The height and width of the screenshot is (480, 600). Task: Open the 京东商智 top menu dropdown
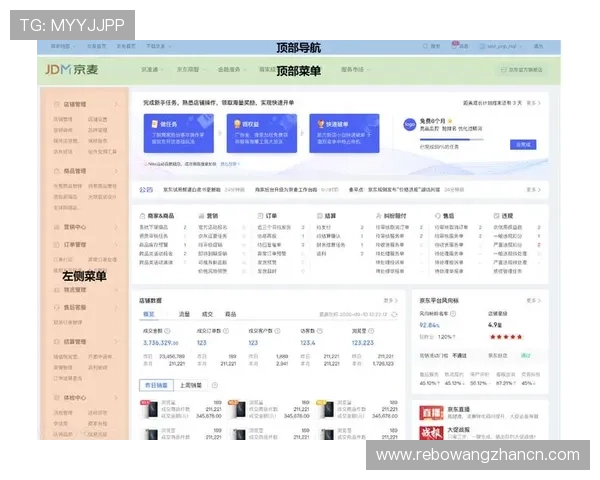click(191, 70)
